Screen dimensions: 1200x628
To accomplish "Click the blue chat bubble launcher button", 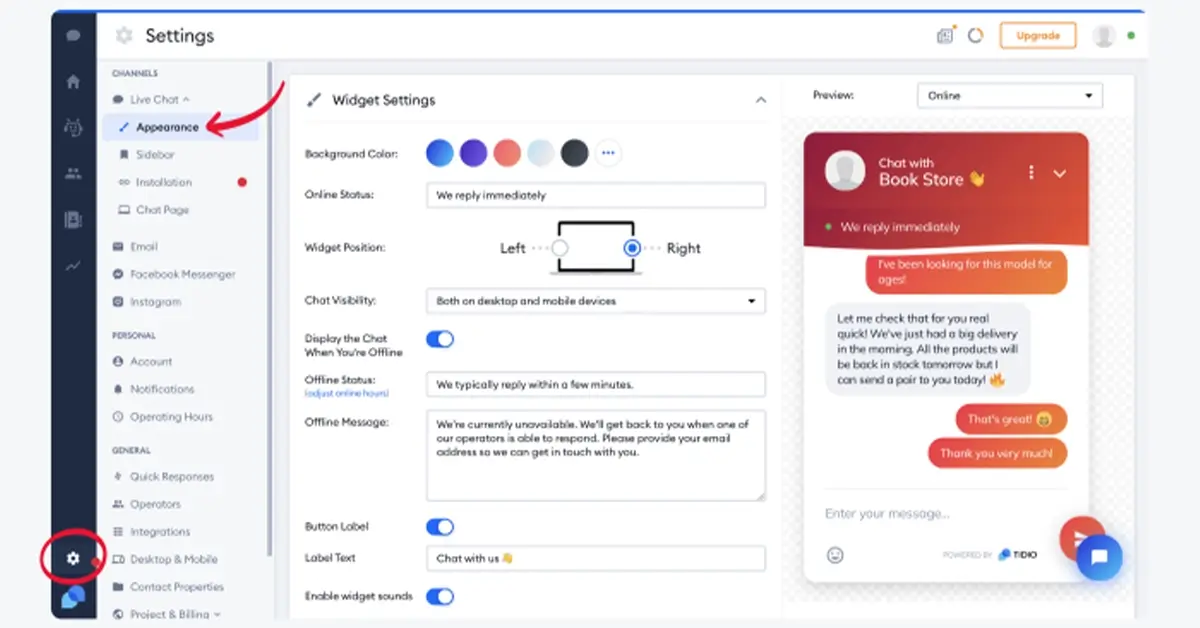I will [x=1099, y=558].
